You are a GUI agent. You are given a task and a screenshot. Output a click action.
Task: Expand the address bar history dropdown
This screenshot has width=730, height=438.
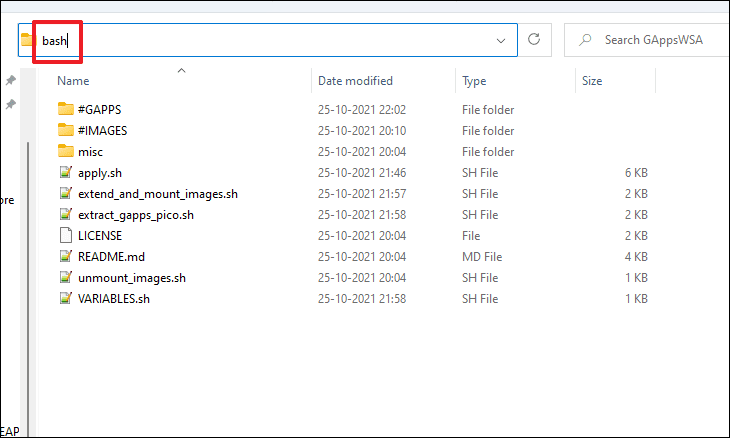[x=501, y=40]
